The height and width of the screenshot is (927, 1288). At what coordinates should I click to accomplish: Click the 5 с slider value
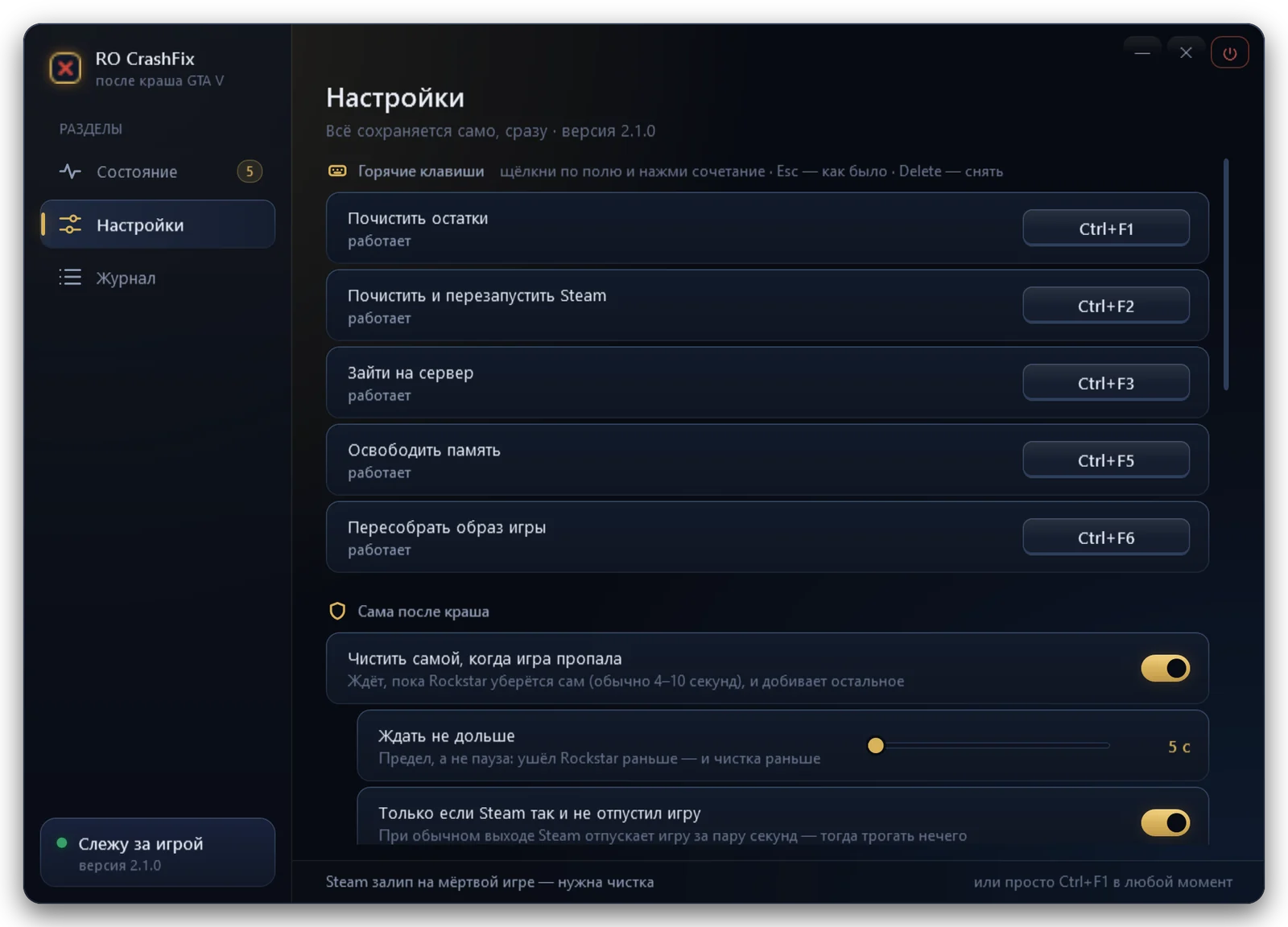(x=1179, y=747)
